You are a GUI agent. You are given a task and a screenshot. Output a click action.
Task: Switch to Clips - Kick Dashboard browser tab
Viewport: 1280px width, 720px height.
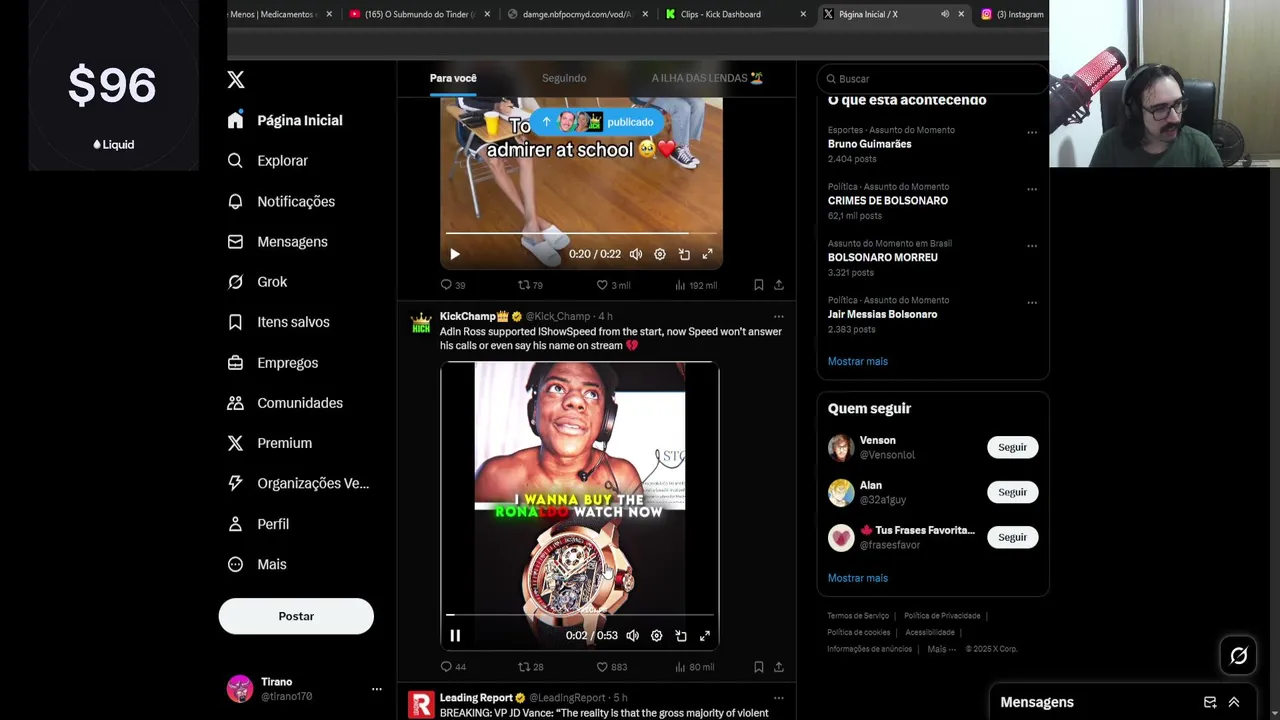coord(733,14)
